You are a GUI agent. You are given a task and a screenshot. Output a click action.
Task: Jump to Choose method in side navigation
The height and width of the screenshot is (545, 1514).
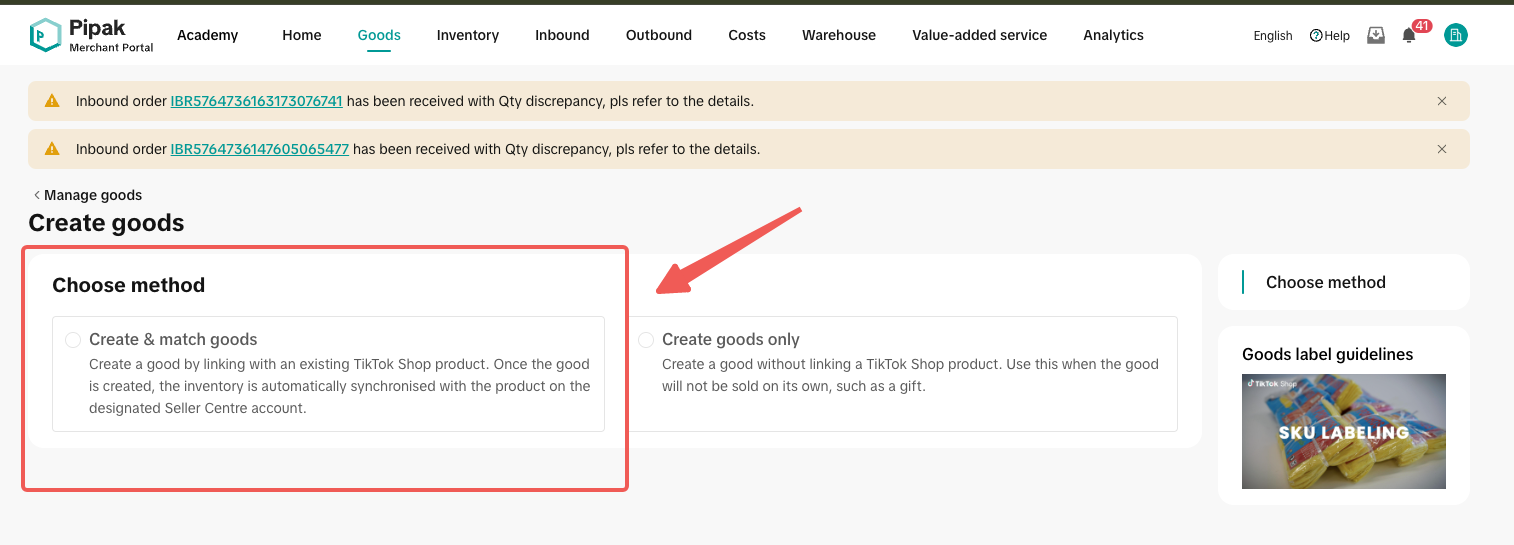(1325, 282)
